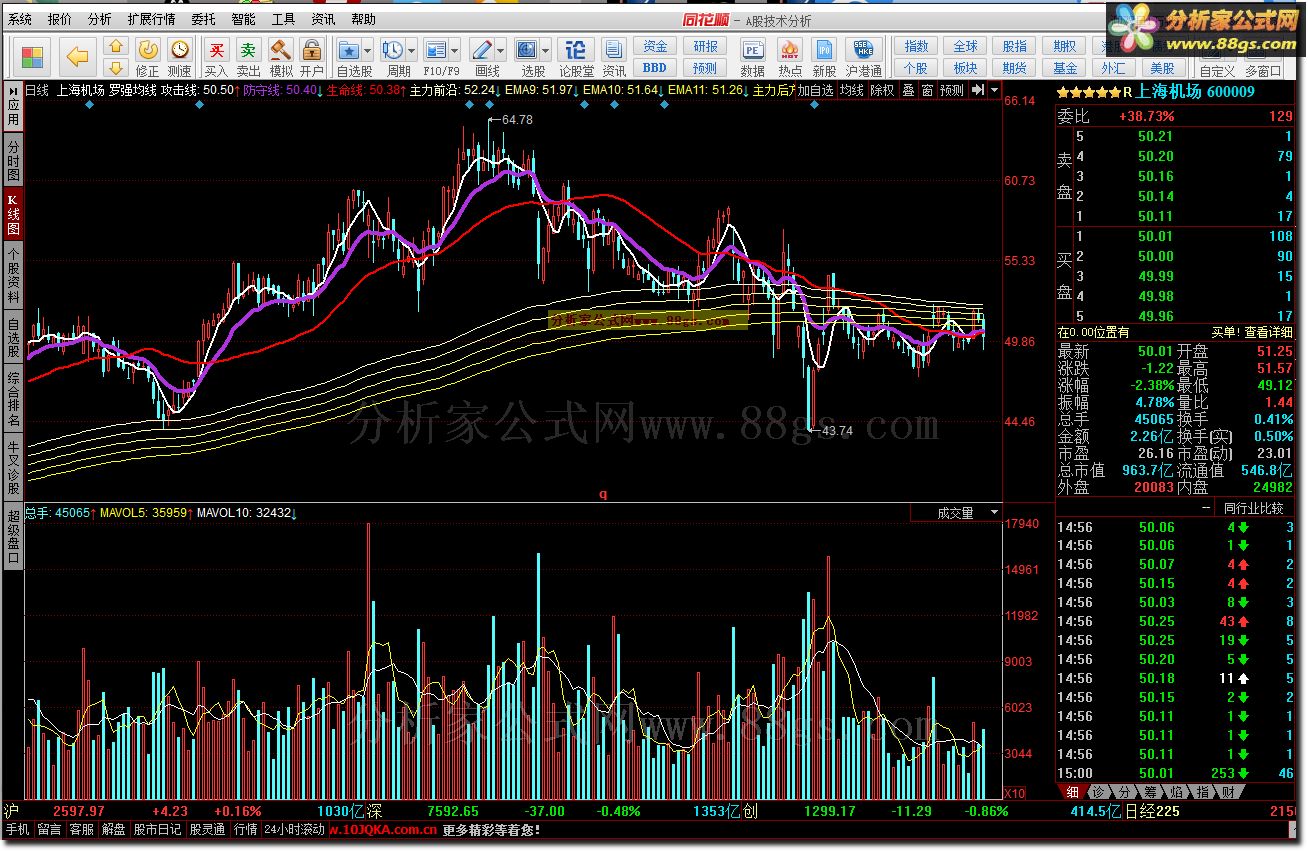Toggle 除权 ex-rights adjustment

tap(882, 90)
